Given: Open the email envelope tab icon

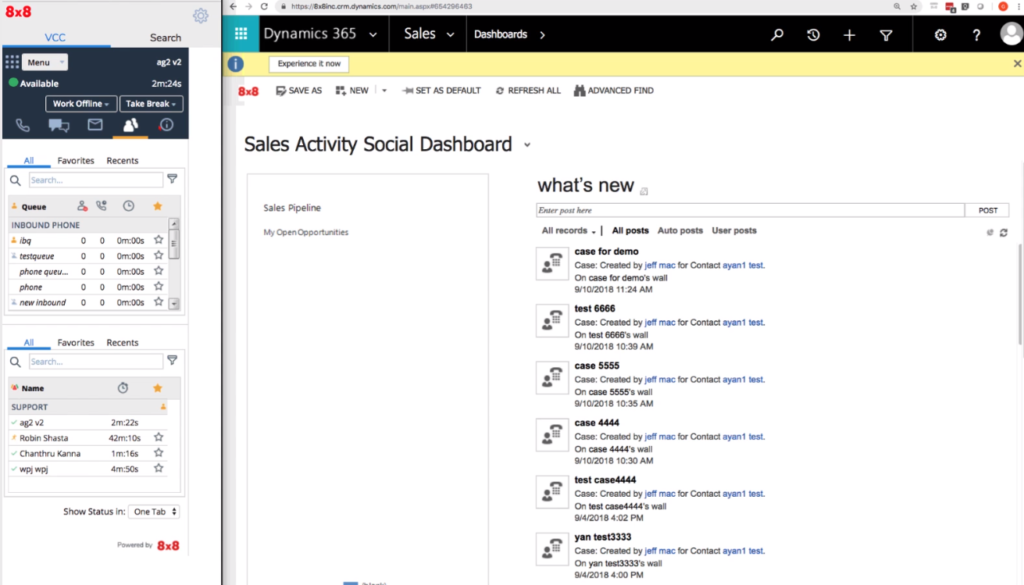Looking at the screenshot, I should [95, 124].
